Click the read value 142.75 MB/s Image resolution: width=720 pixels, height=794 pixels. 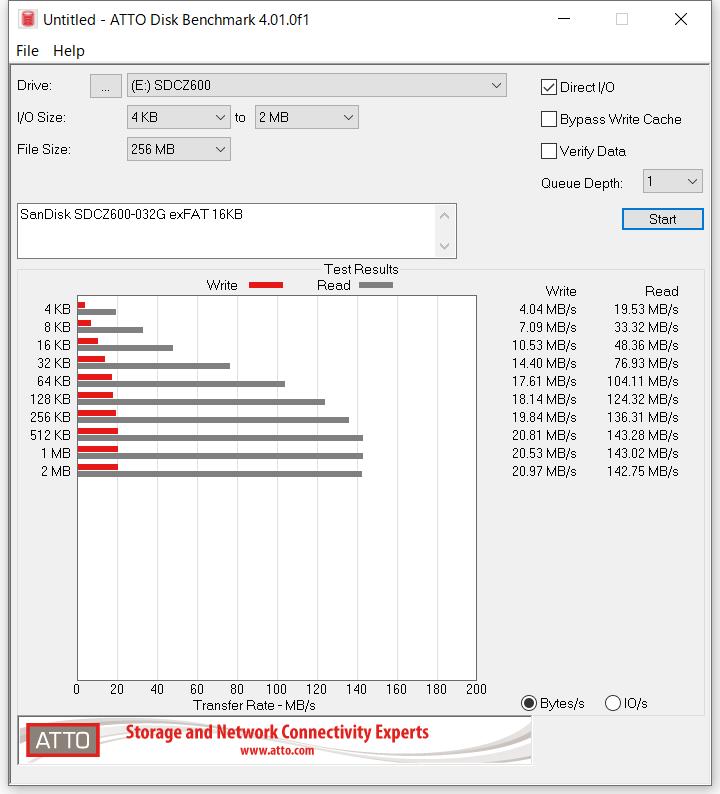click(x=643, y=471)
